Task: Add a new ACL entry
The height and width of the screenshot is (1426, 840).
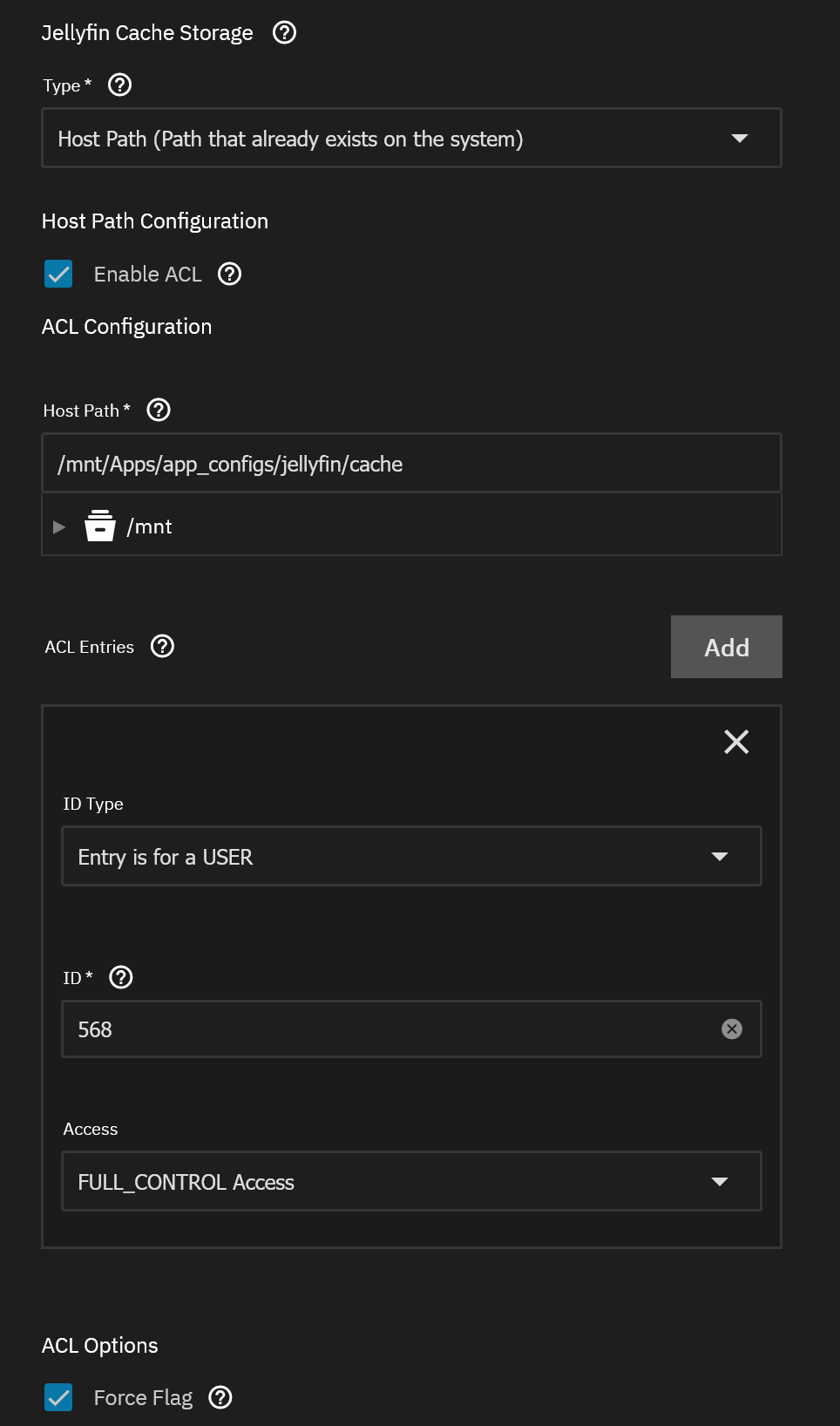Action: 726,647
